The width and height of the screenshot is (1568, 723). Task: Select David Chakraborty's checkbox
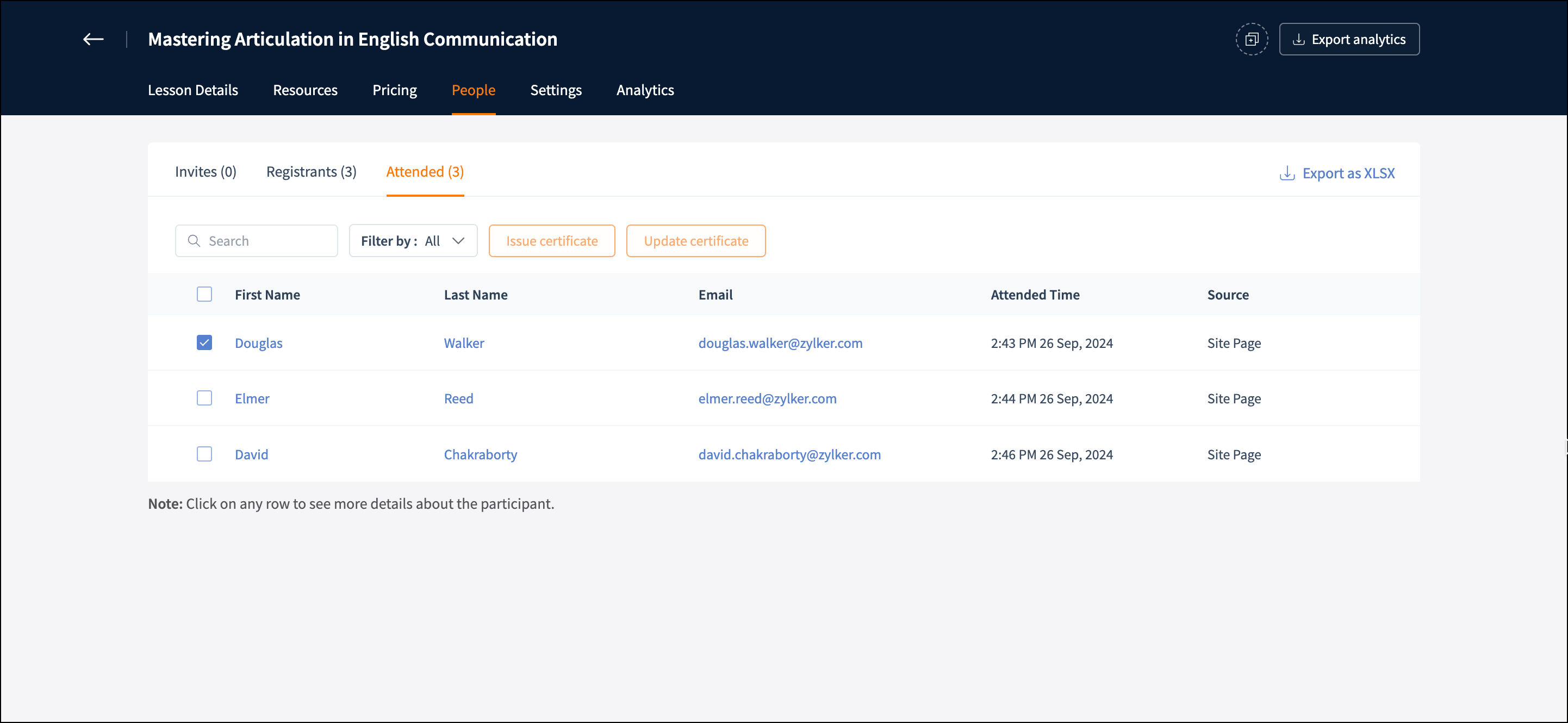click(204, 454)
